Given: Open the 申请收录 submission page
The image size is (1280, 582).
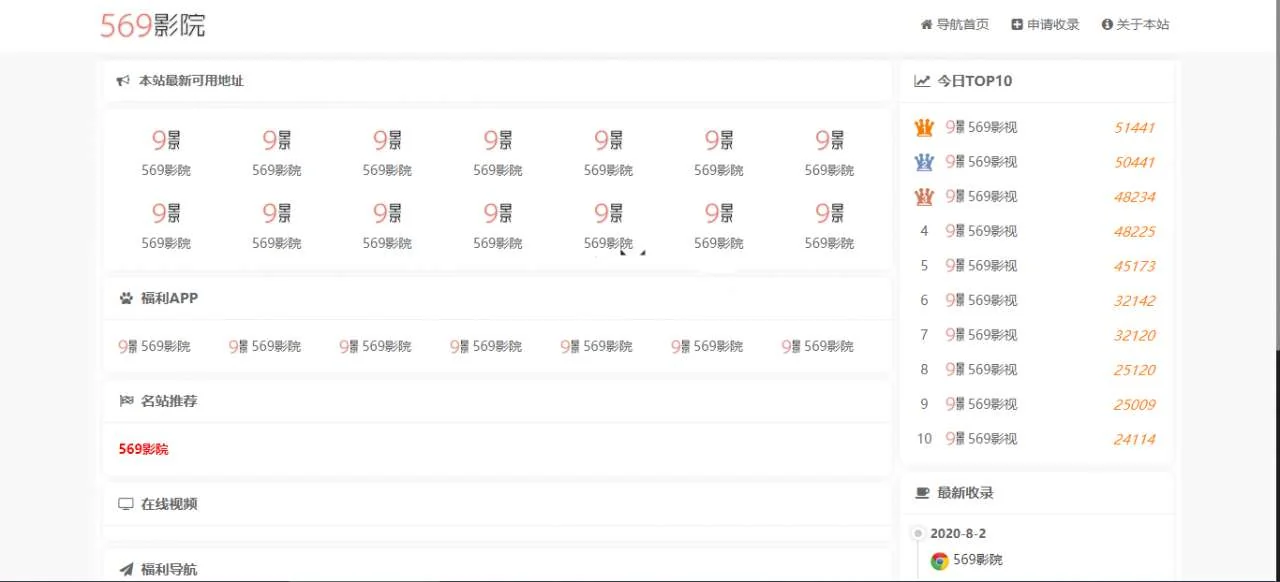Looking at the screenshot, I should [1045, 25].
